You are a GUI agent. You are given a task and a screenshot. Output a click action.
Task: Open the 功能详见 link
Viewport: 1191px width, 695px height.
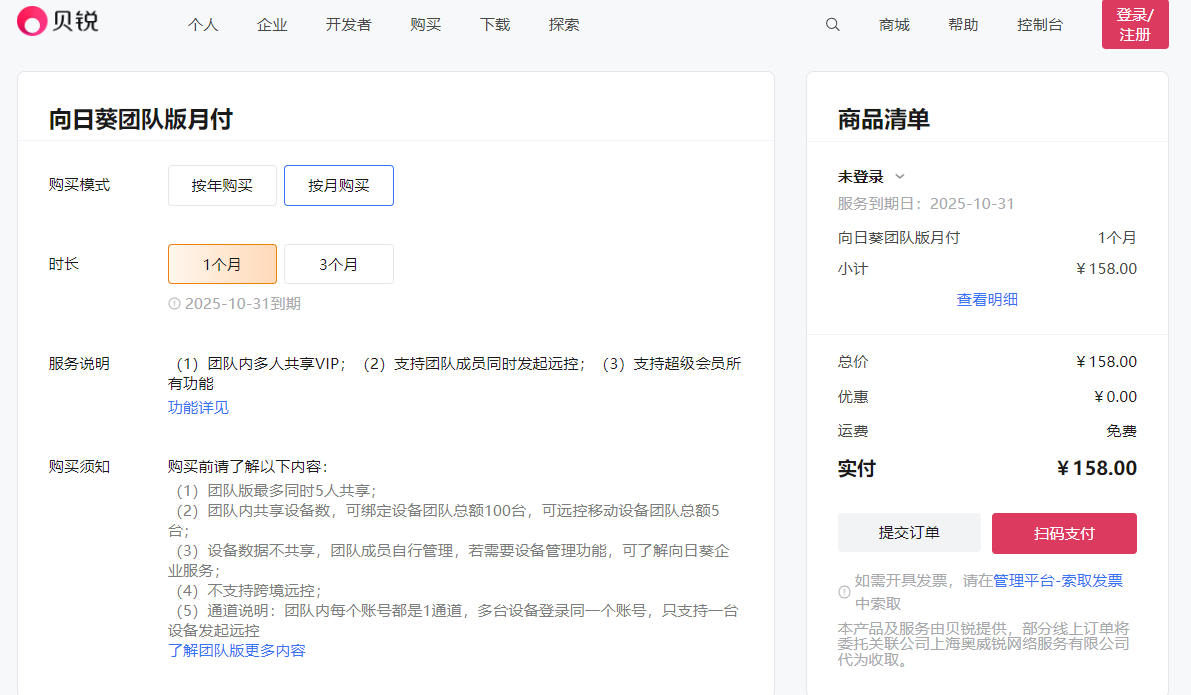pos(198,407)
